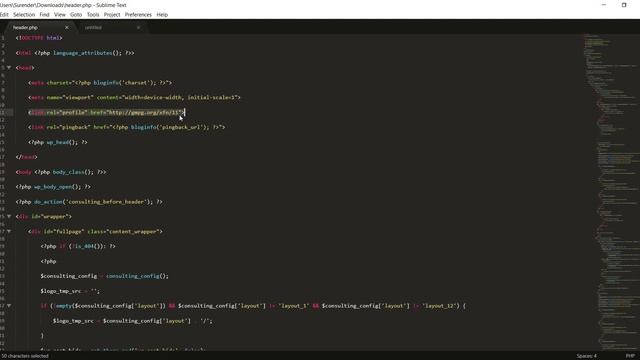
Task: Click the div id fullpage line
Action: coord(96,231)
